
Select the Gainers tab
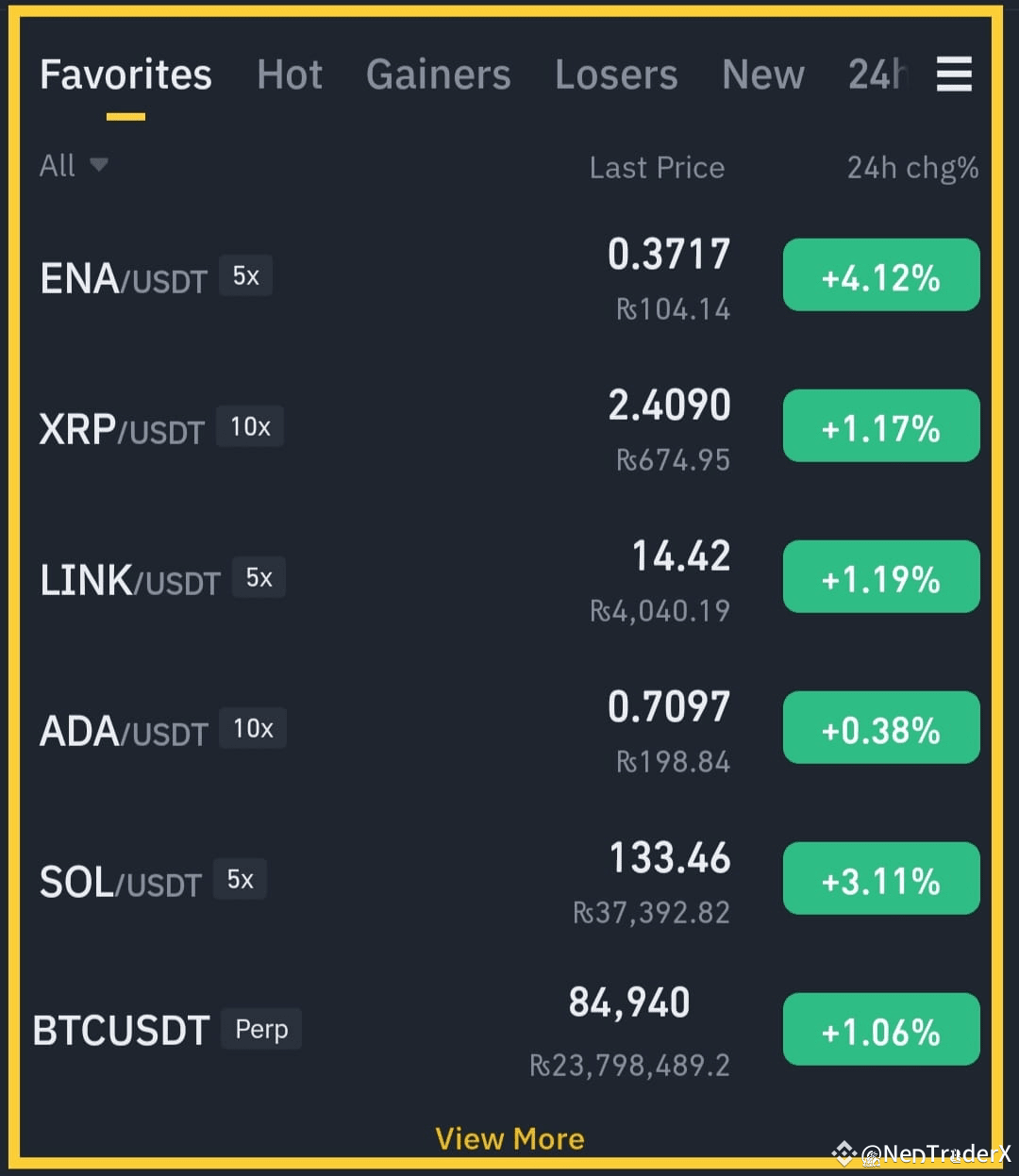pos(439,75)
